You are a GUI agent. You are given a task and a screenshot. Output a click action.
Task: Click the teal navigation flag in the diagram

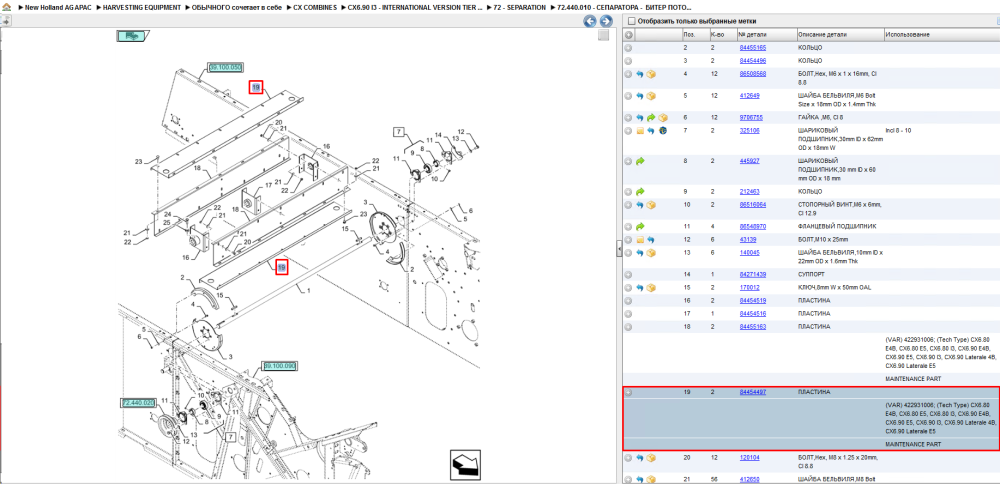(132, 36)
